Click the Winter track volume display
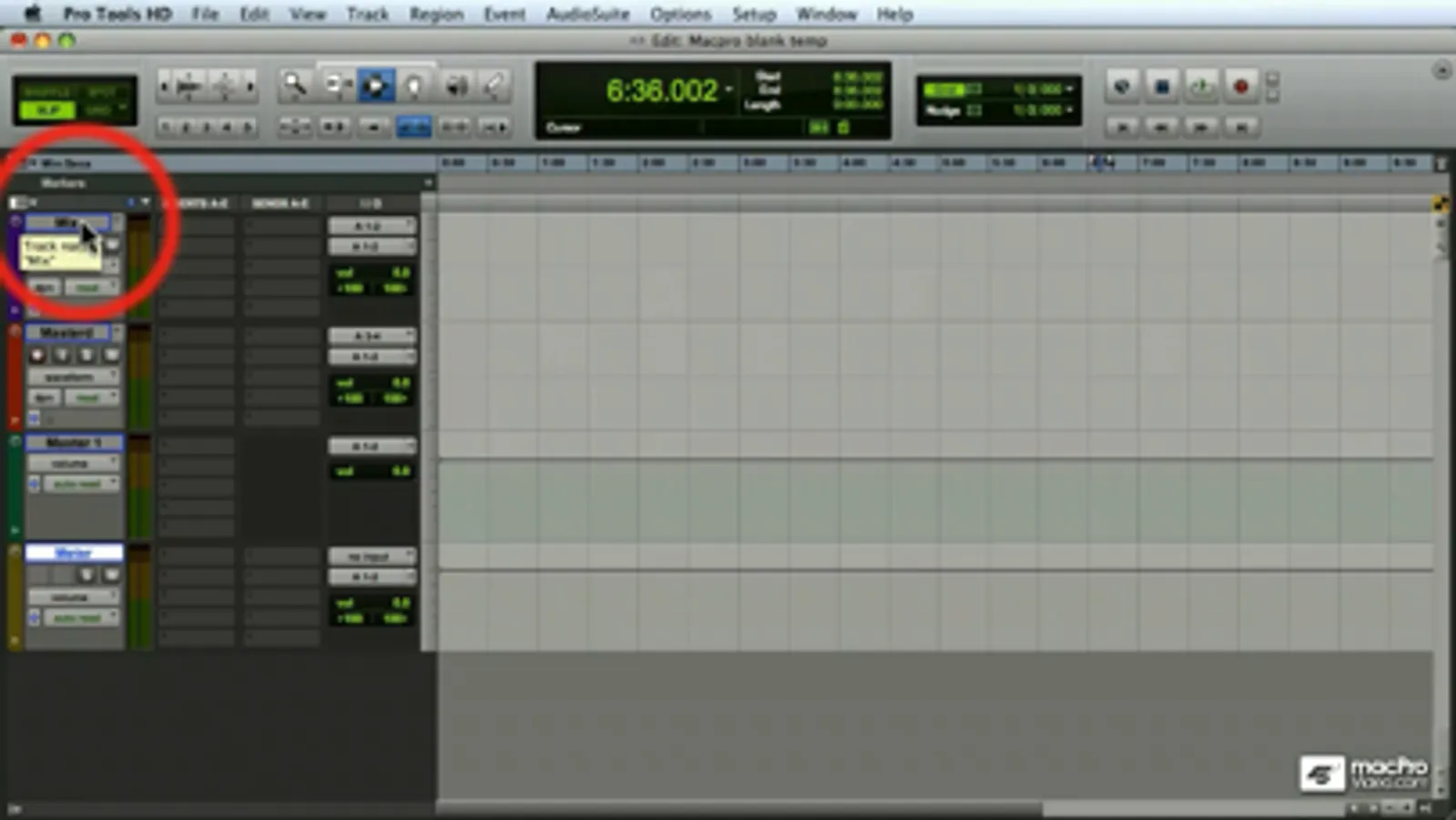 tap(372, 603)
